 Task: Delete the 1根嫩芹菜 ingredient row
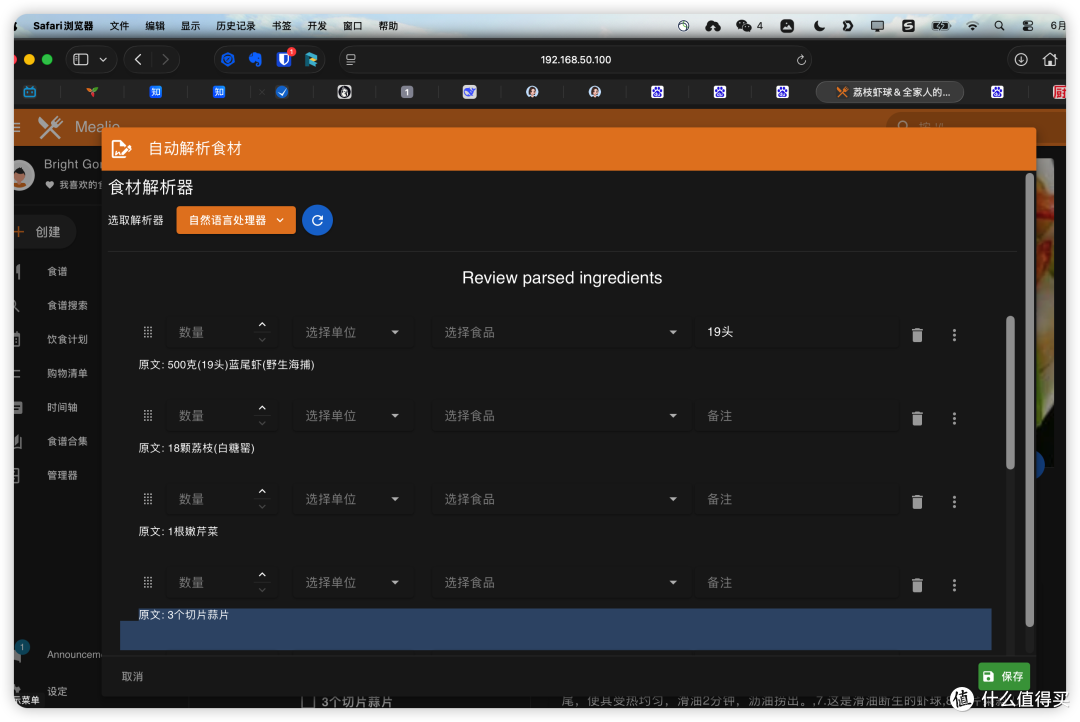point(917,502)
